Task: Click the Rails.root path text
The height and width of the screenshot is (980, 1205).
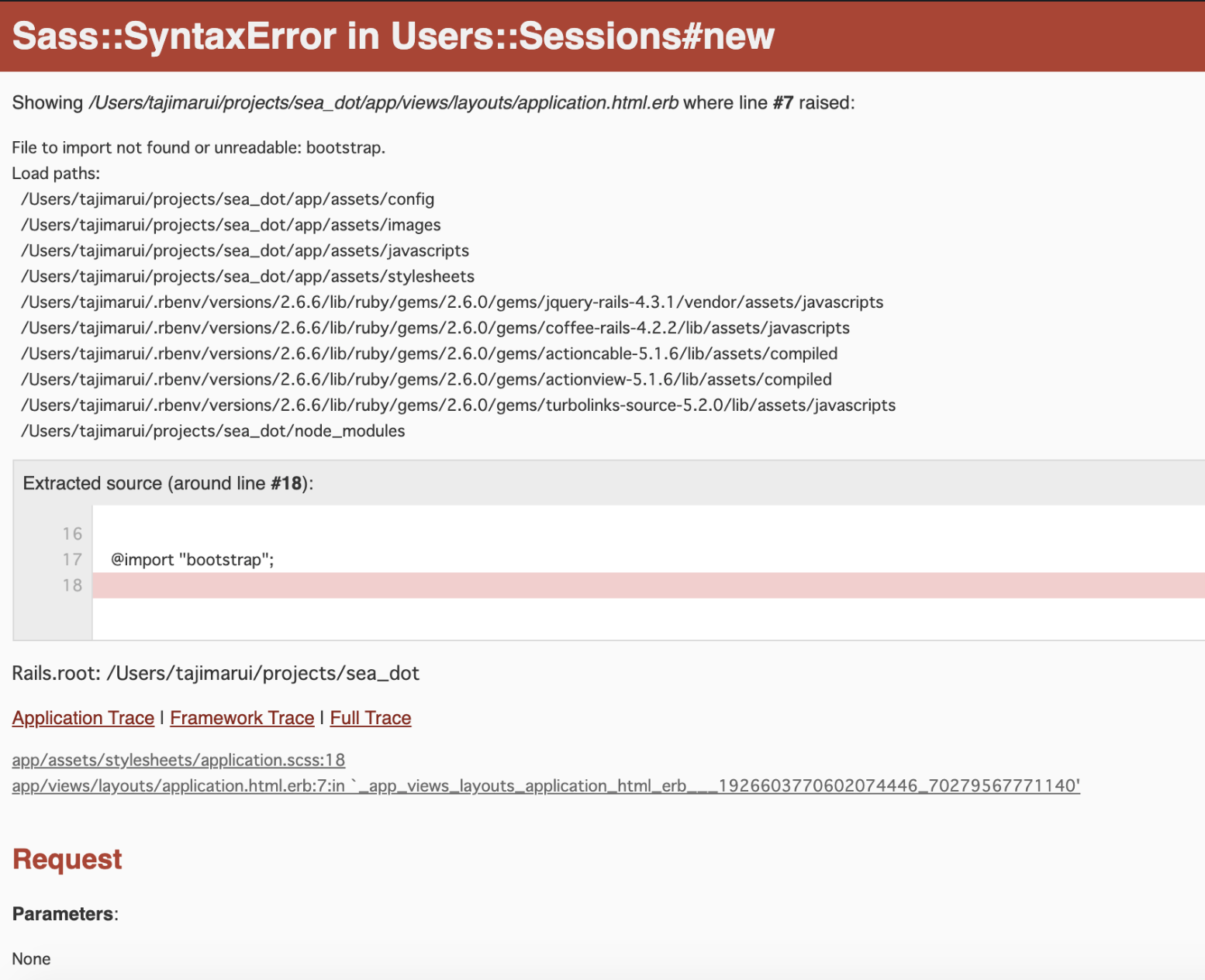Action: point(216,673)
